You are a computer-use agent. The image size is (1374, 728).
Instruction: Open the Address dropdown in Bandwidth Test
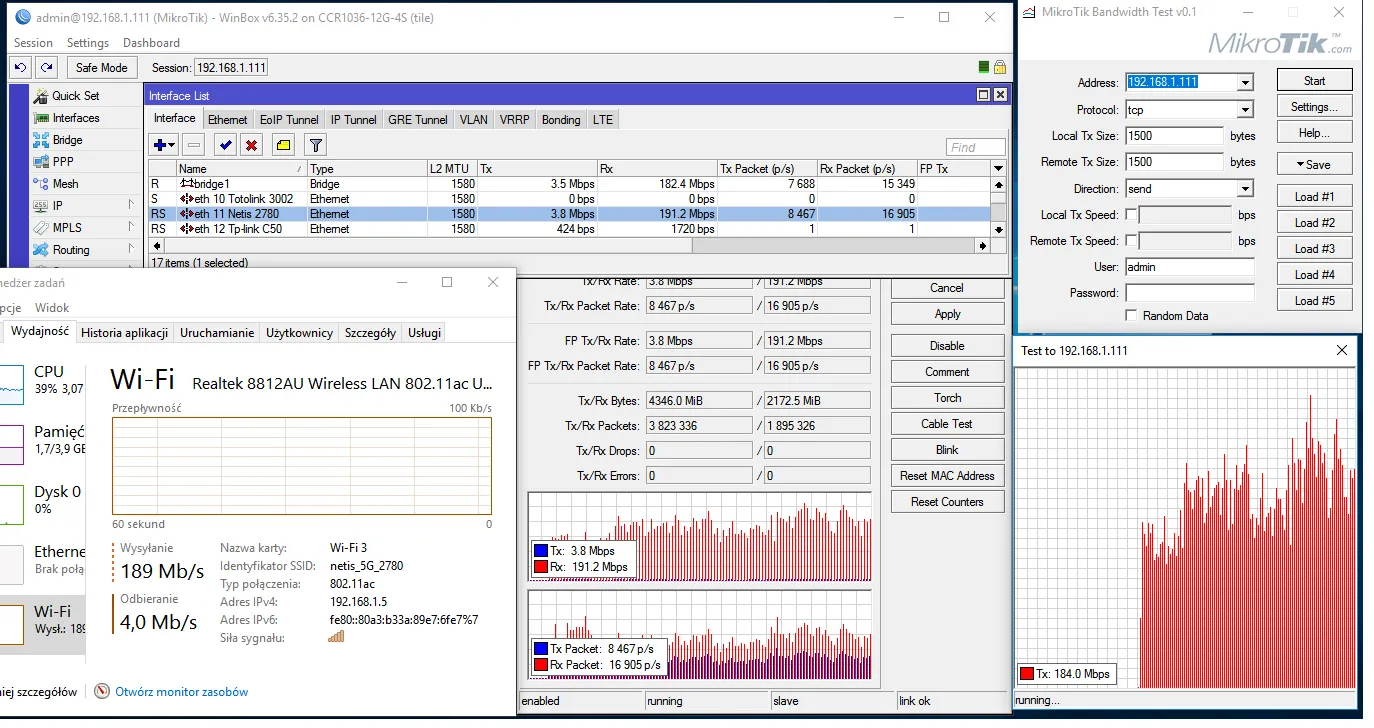coord(1245,83)
